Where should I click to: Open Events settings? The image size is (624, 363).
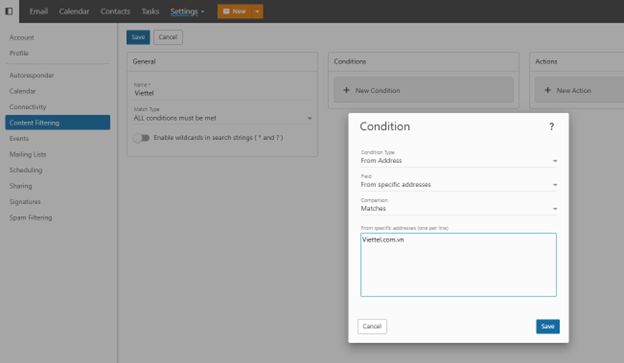[x=19, y=139]
